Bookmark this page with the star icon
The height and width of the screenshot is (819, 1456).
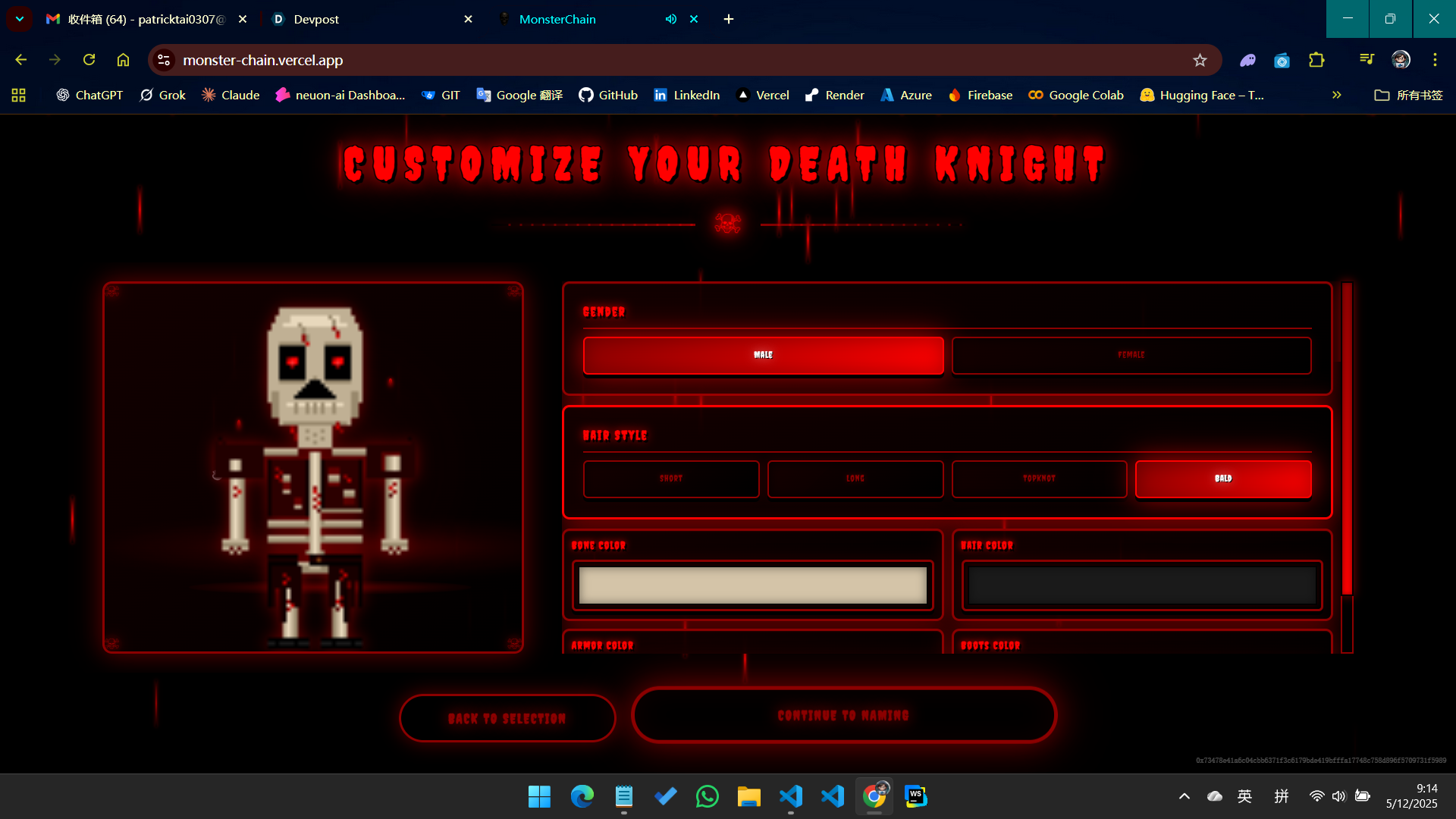[1200, 60]
